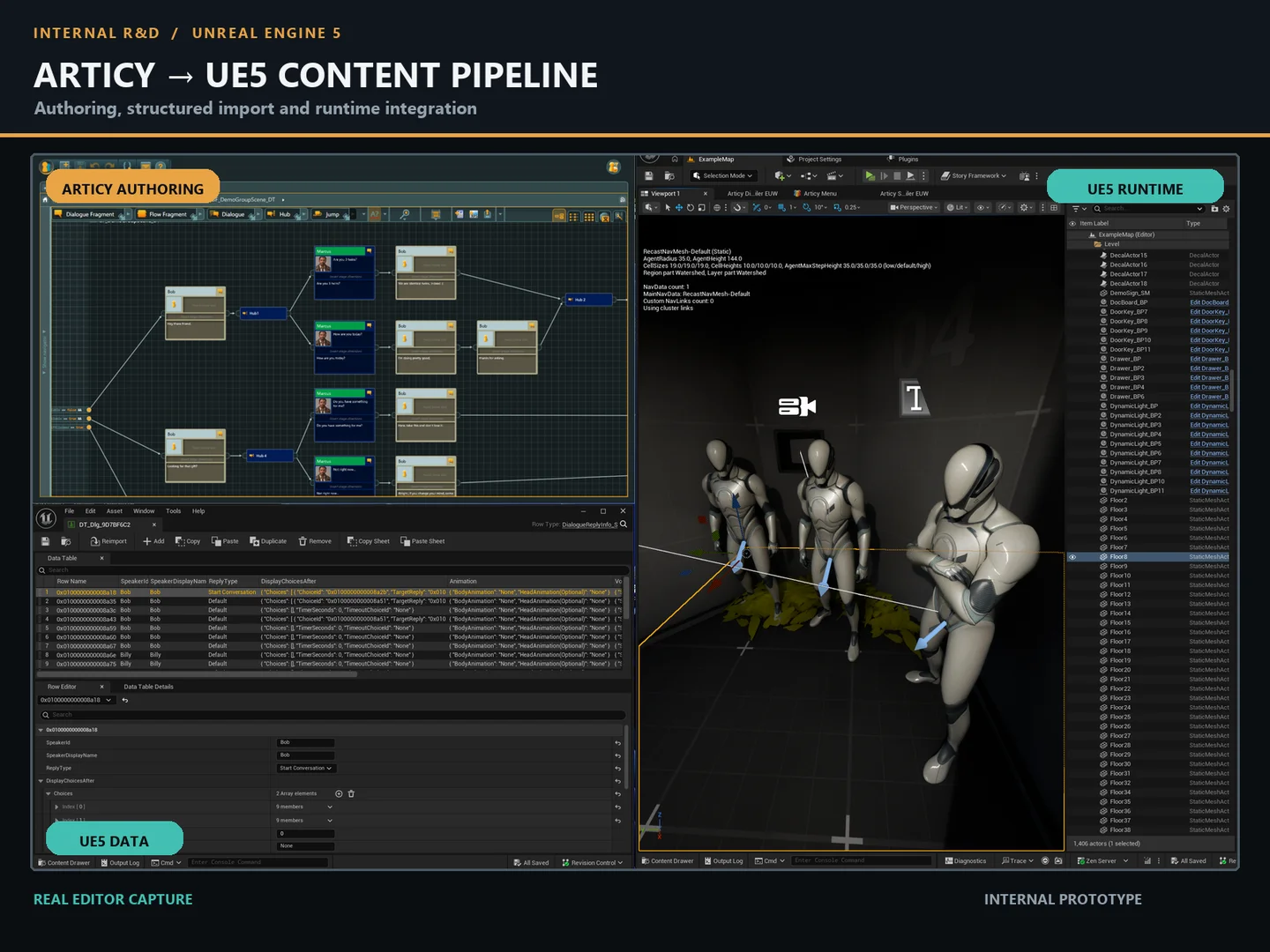Image resolution: width=1270 pixels, height=952 pixels.
Task: Duplicate the selected data table row
Action: [x=268, y=541]
